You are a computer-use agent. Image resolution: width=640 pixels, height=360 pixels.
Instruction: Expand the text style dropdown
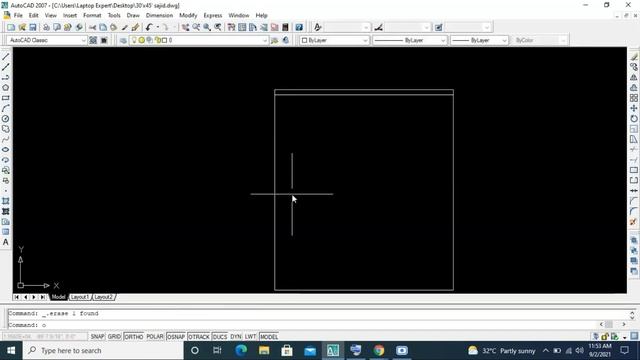coord(366,27)
